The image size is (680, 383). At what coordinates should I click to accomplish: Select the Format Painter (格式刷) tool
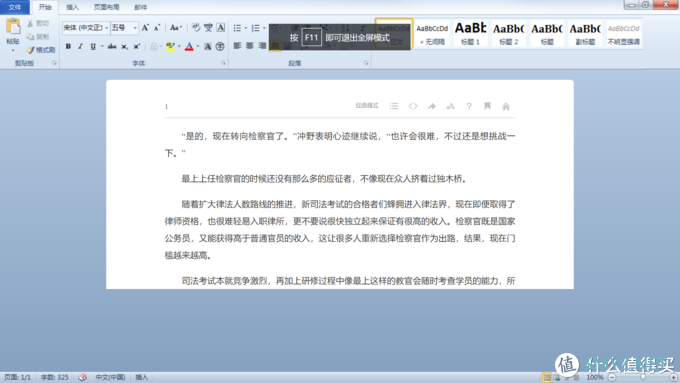pos(41,50)
